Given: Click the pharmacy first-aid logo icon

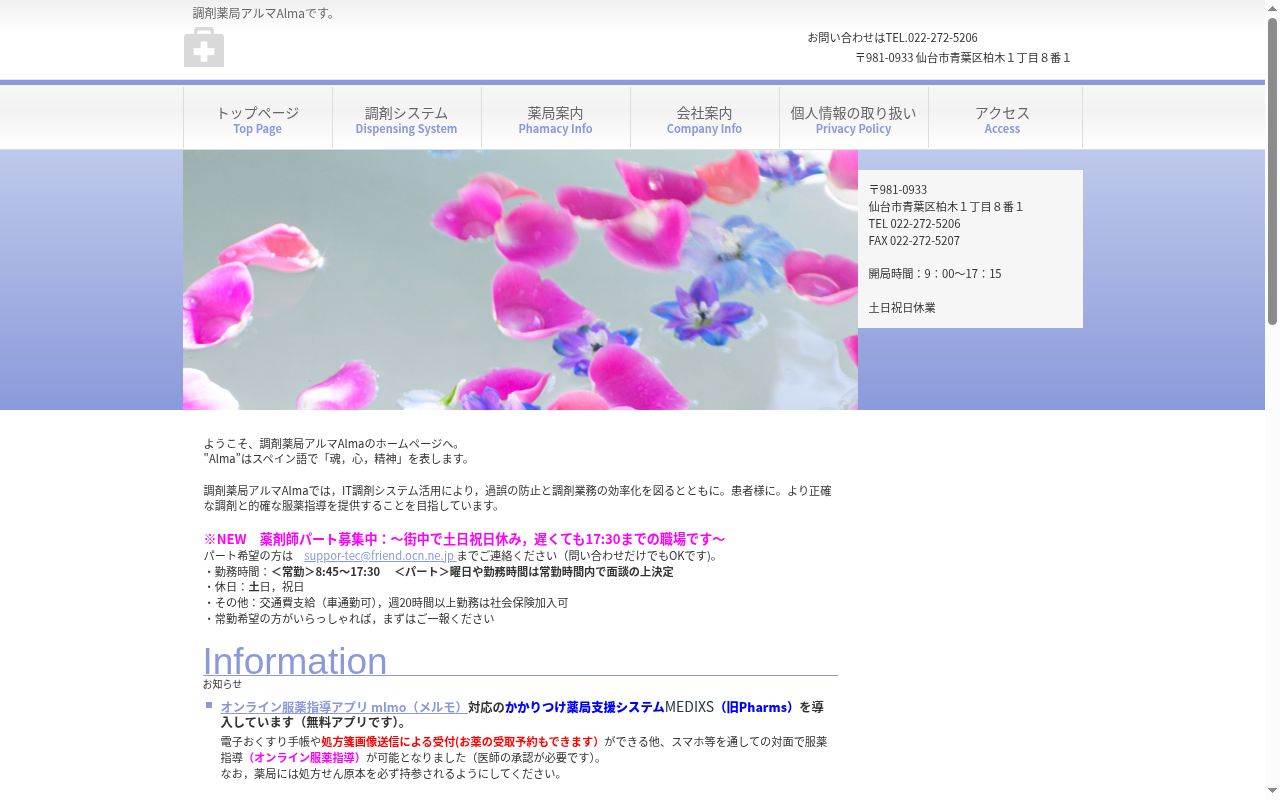Looking at the screenshot, I should (x=204, y=47).
